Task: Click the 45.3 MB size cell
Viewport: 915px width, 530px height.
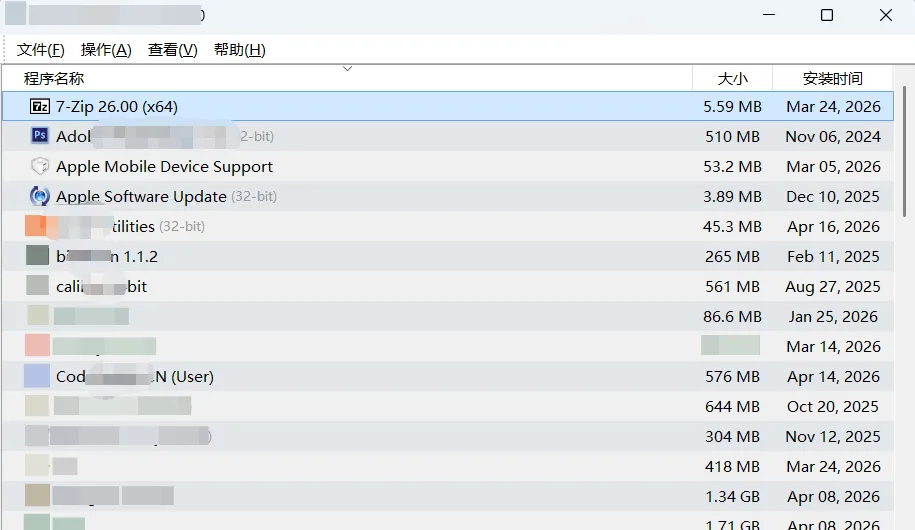Action: point(732,226)
